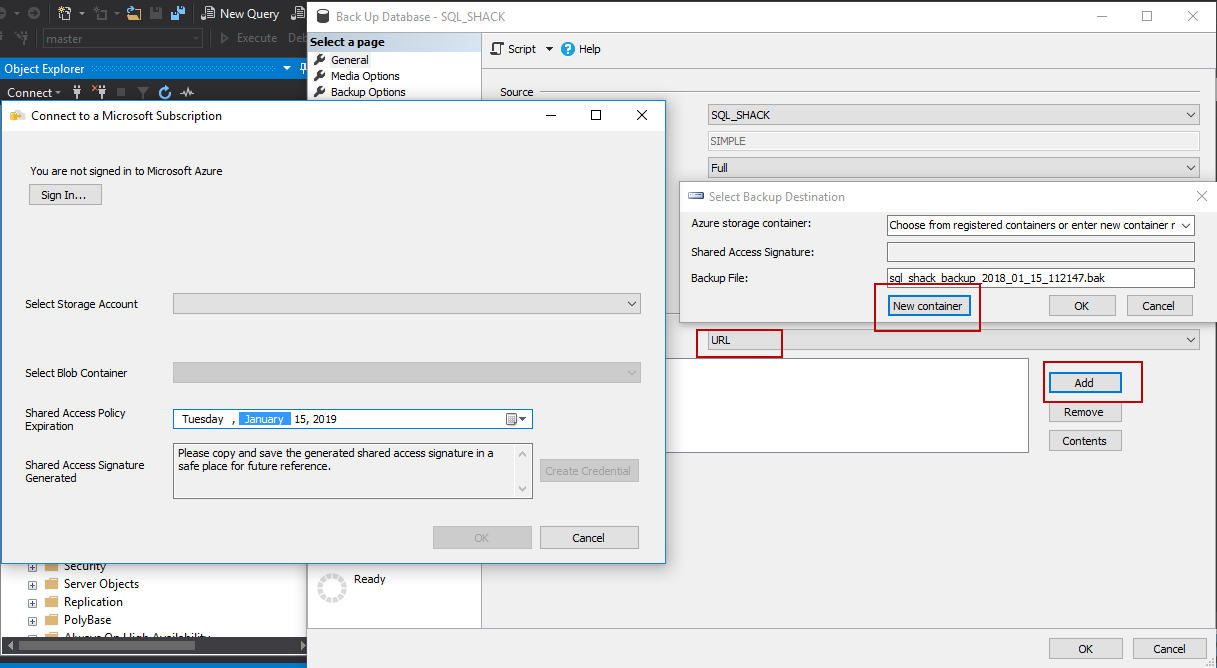Screen dimensions: 1217x668
Task: Click the New container button
Action: pyautogui.click(x=928, y=306)
